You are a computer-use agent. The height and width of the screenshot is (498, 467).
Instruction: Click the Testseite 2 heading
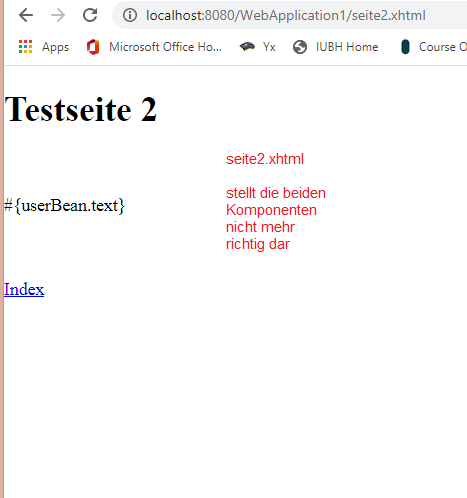80,109
